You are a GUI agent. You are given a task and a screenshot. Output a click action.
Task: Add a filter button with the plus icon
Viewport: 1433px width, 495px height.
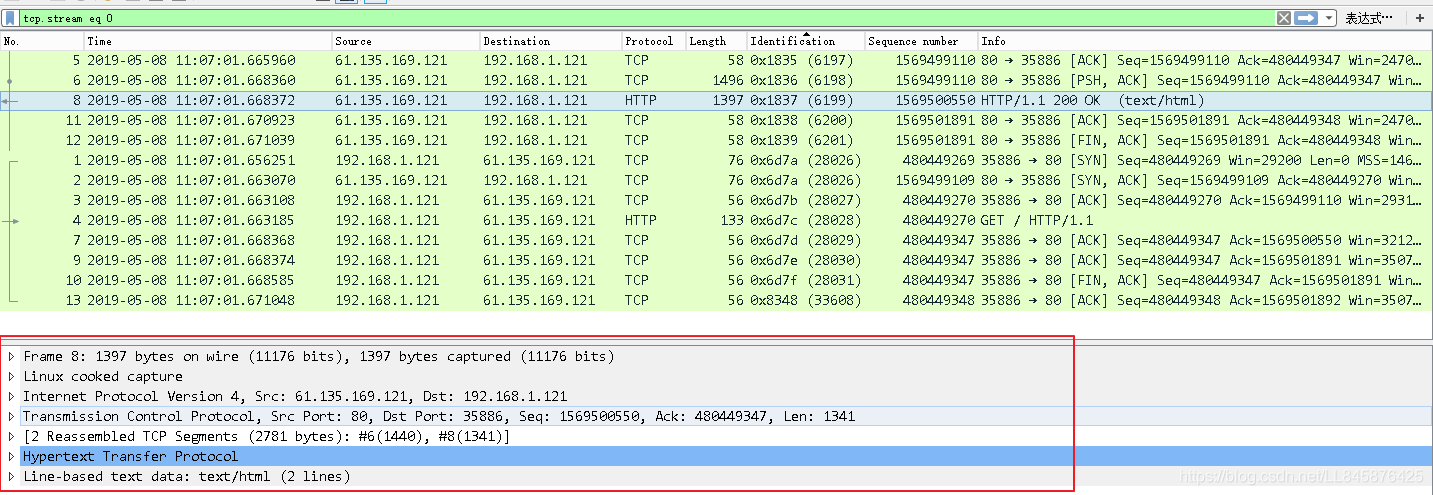click(1419, 18)
